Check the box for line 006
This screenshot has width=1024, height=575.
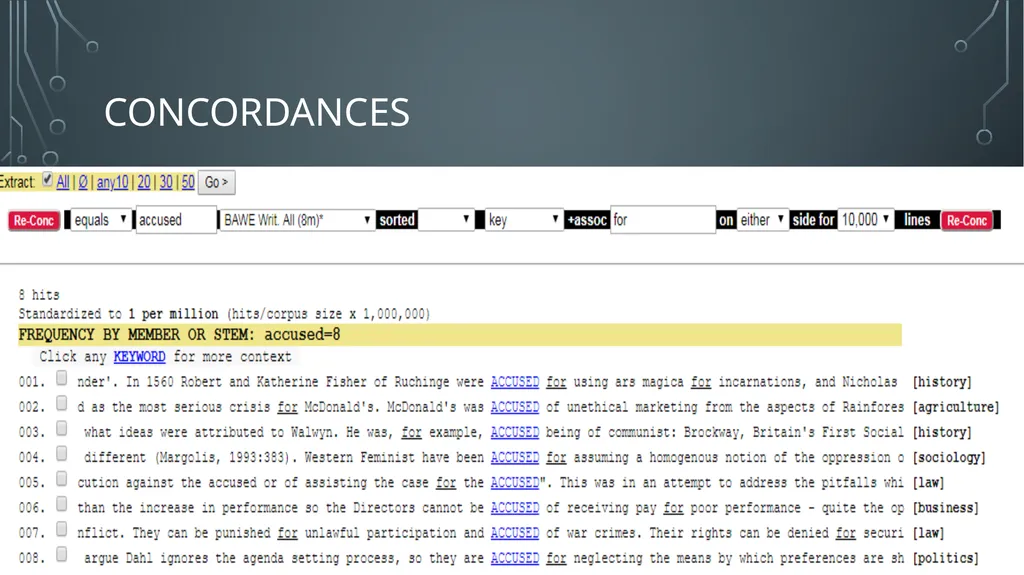point(61,504)
